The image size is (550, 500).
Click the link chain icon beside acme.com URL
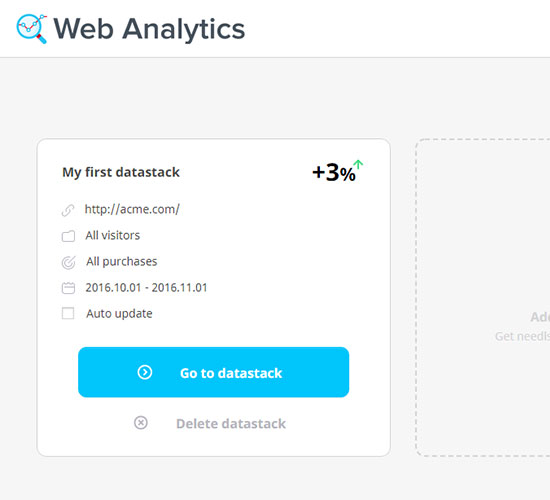coord(68,210)
